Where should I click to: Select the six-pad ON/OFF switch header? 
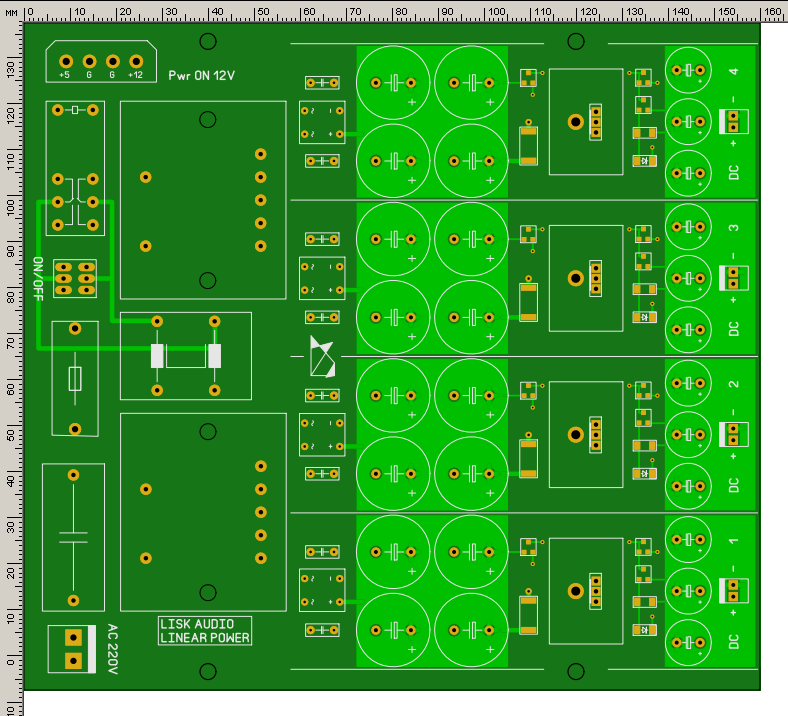(x=75, y=278)
